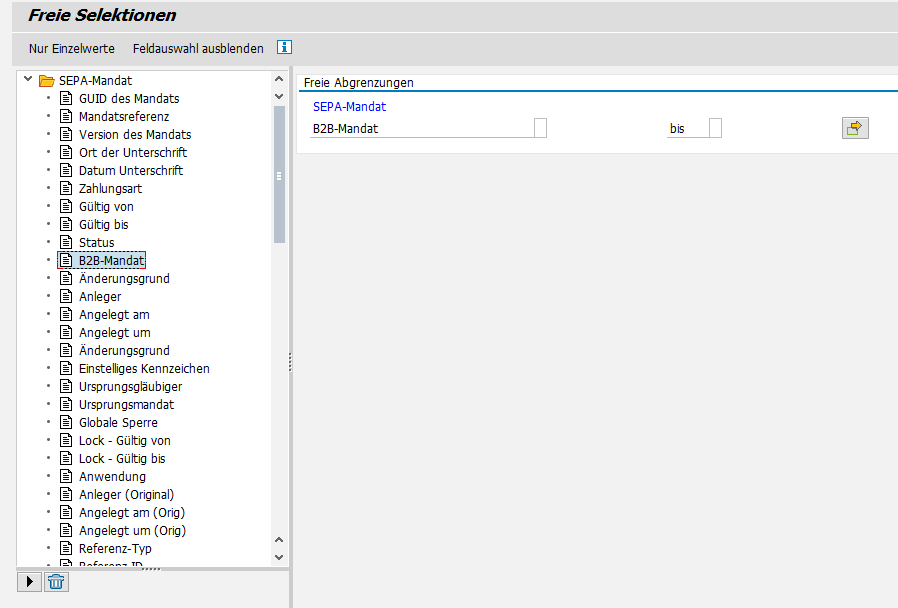Click the 'bis' upper value input field
Image resolution: width=898 pixels, height=608 pixels.
tap(715, 128)
